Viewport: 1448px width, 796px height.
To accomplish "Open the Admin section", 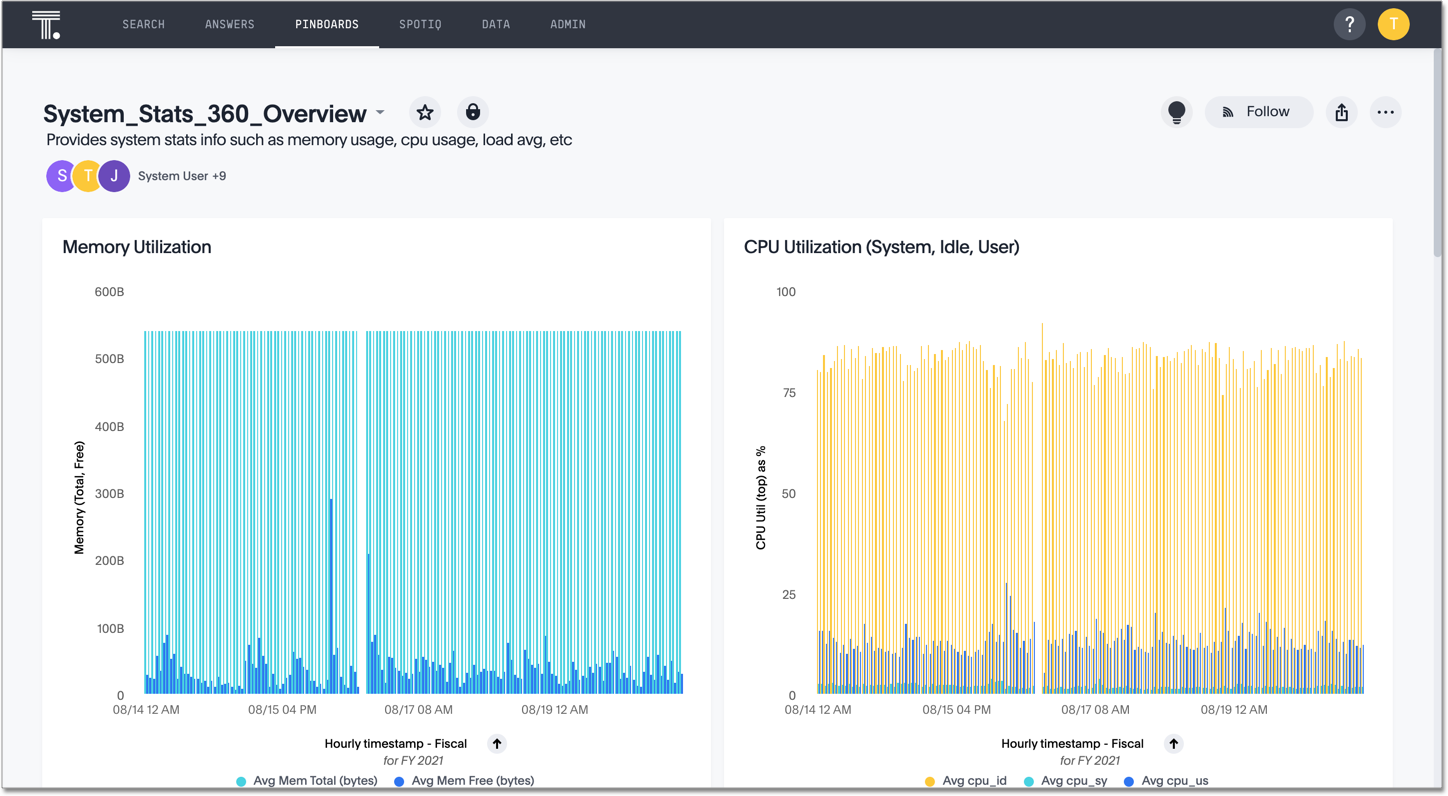I will (567, 24).
